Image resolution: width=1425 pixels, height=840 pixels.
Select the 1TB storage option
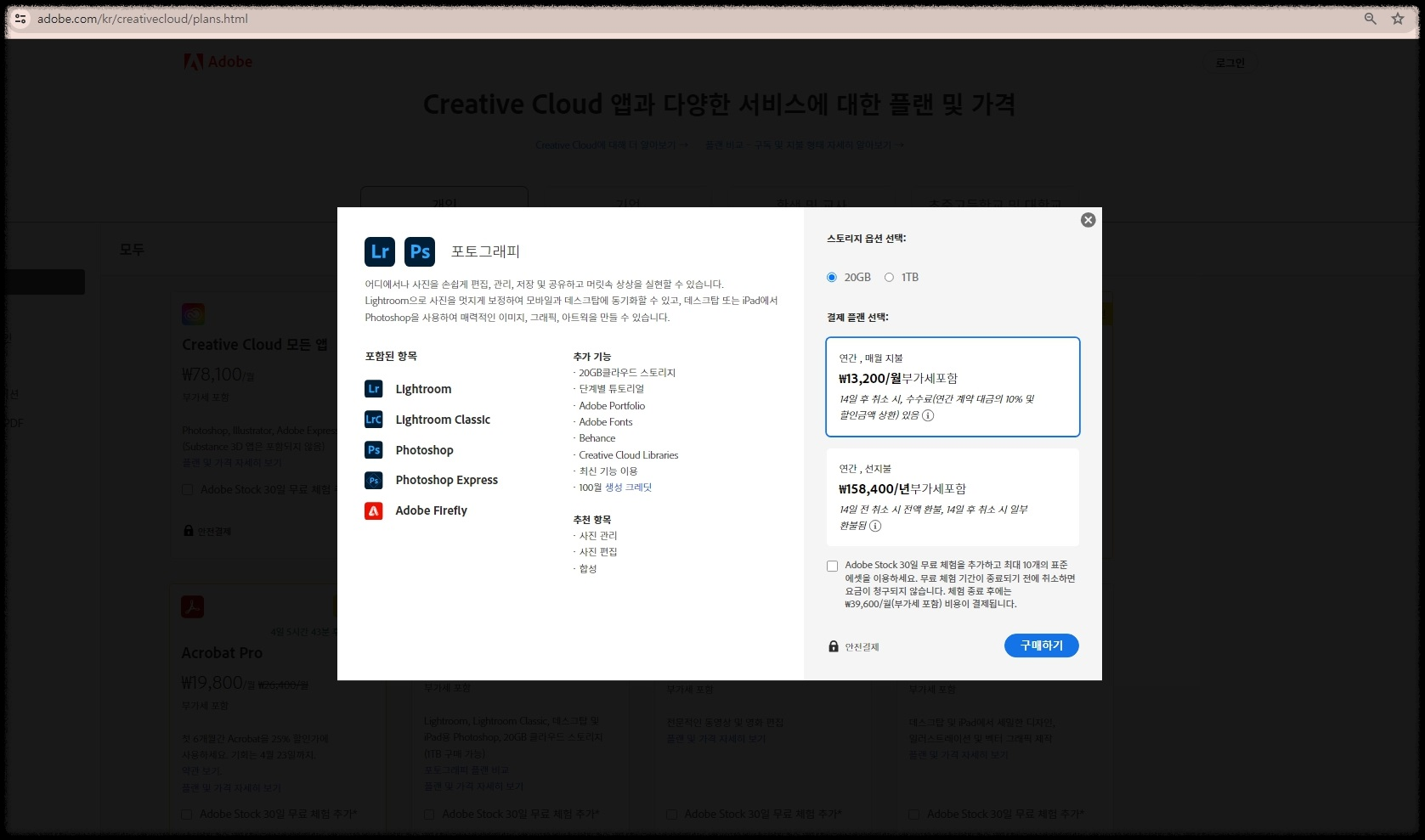(x=889, y=278)
